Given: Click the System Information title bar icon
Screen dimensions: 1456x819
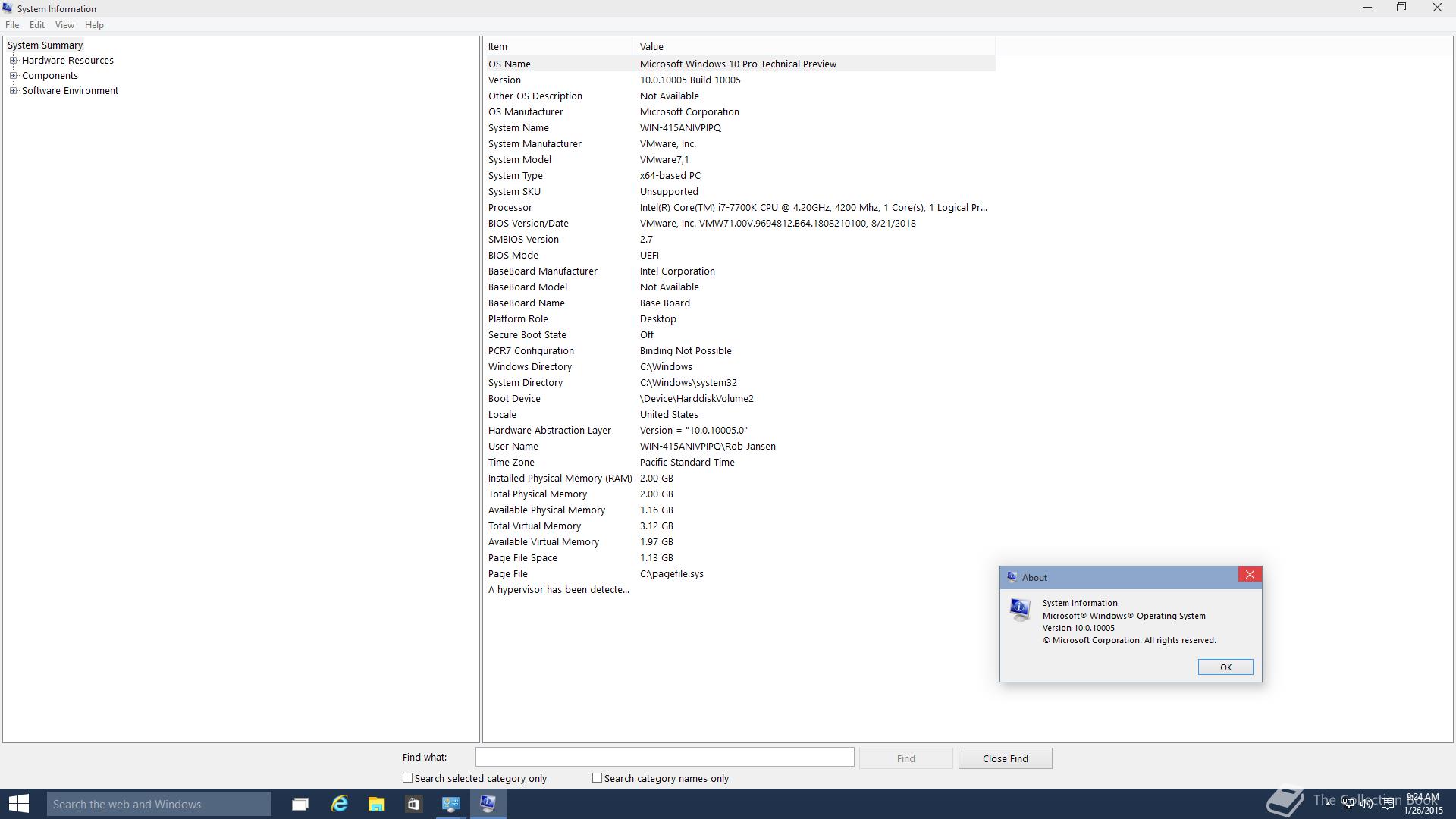Looking at the screenshot, I should pyautogui.click(x=8, y=8).
